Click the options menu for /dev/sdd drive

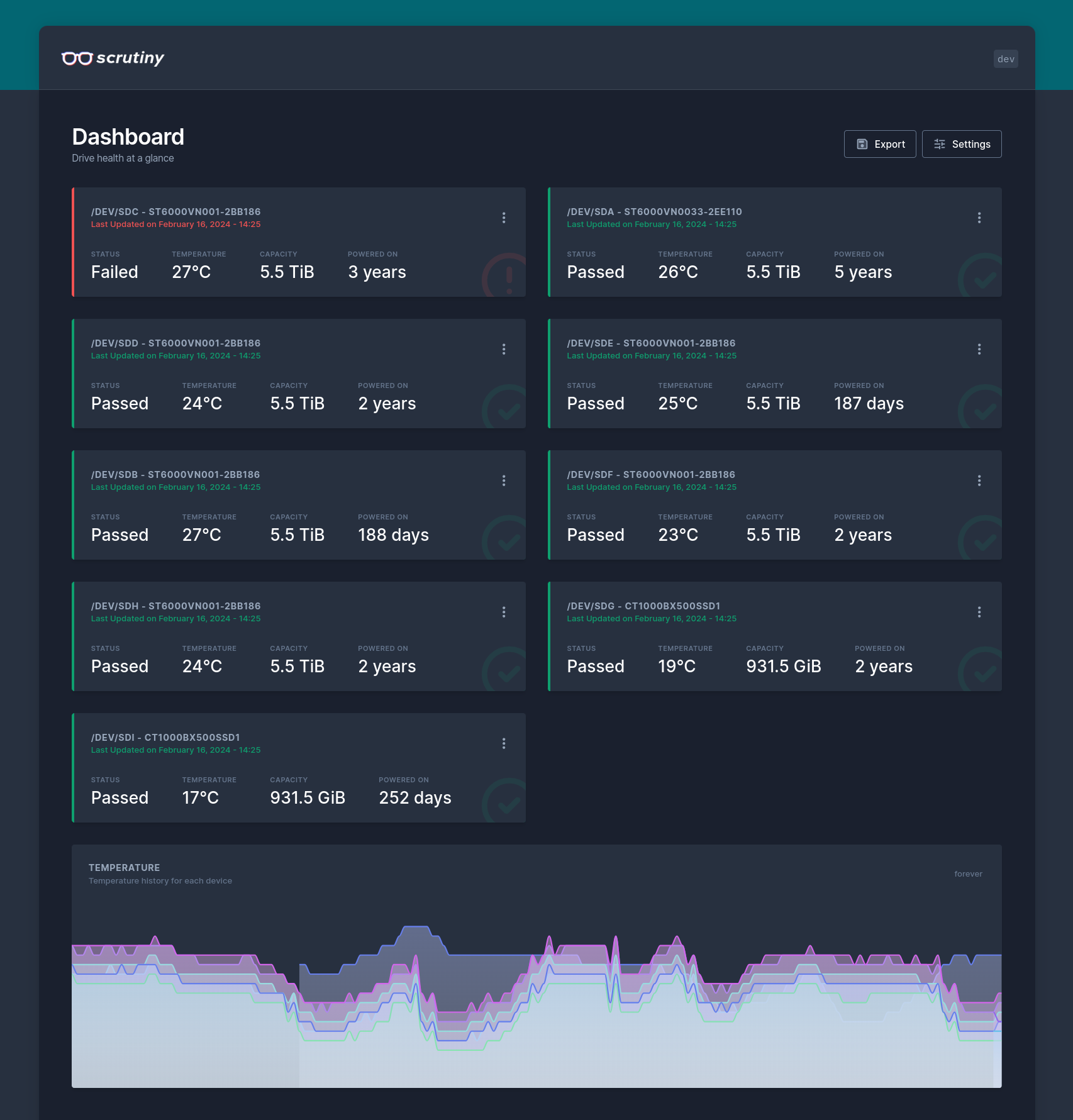point(503,349)
